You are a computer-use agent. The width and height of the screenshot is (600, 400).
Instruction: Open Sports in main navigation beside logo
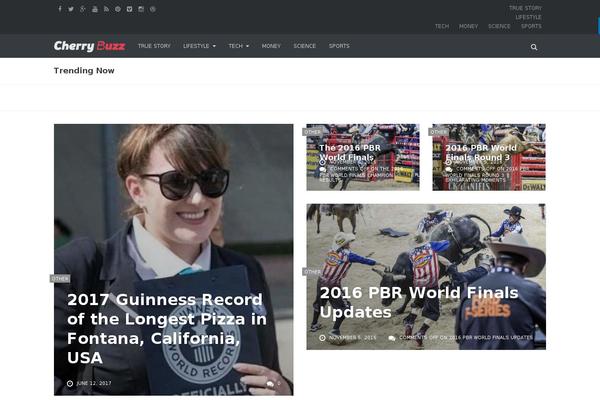tap(339, 46)
